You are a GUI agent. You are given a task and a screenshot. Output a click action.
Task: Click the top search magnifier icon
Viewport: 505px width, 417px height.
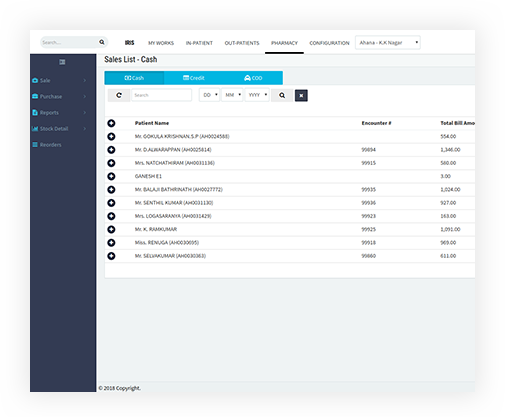[x=102, y=42]
